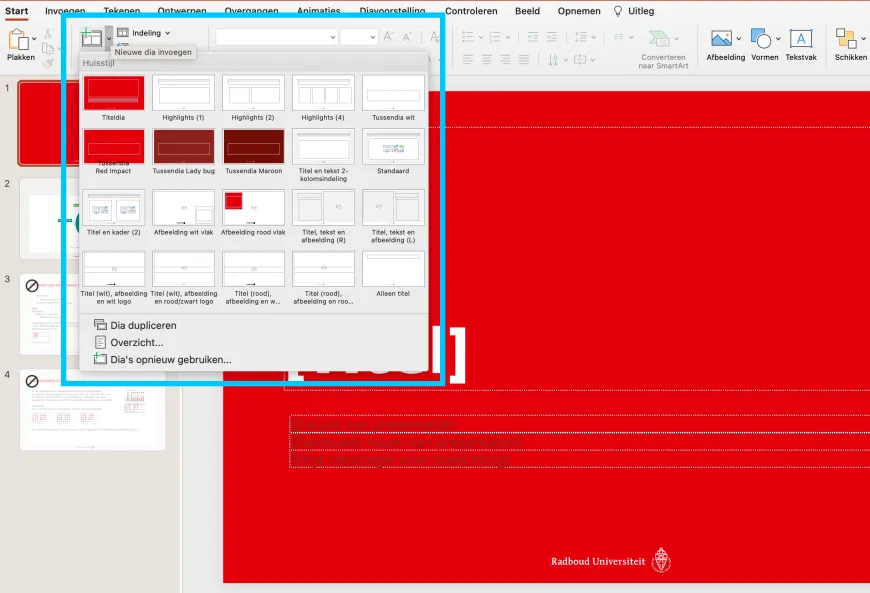Open the font name combo box
This screenshot has height=593, width=870.
(276, 37)
